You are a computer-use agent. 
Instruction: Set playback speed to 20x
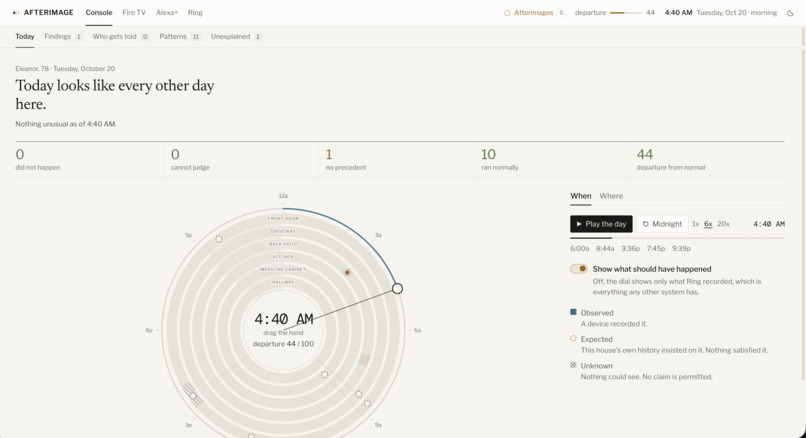pyautogui.click(x=723, y=224)
